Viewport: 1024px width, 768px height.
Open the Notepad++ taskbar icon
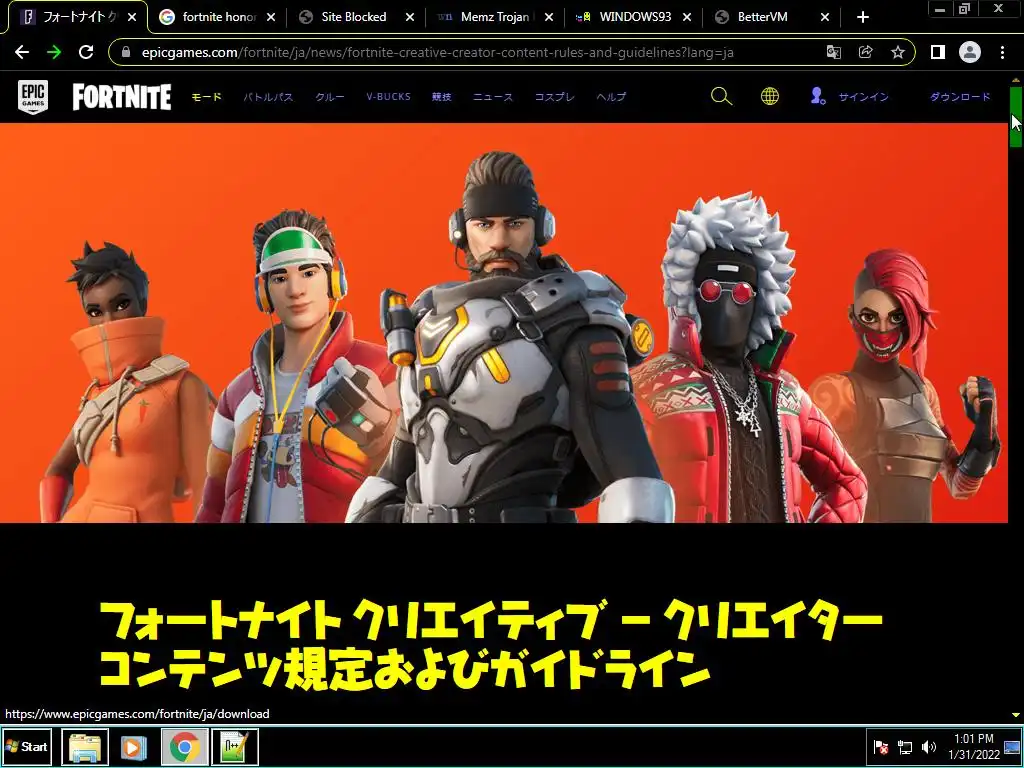(234, 746)
